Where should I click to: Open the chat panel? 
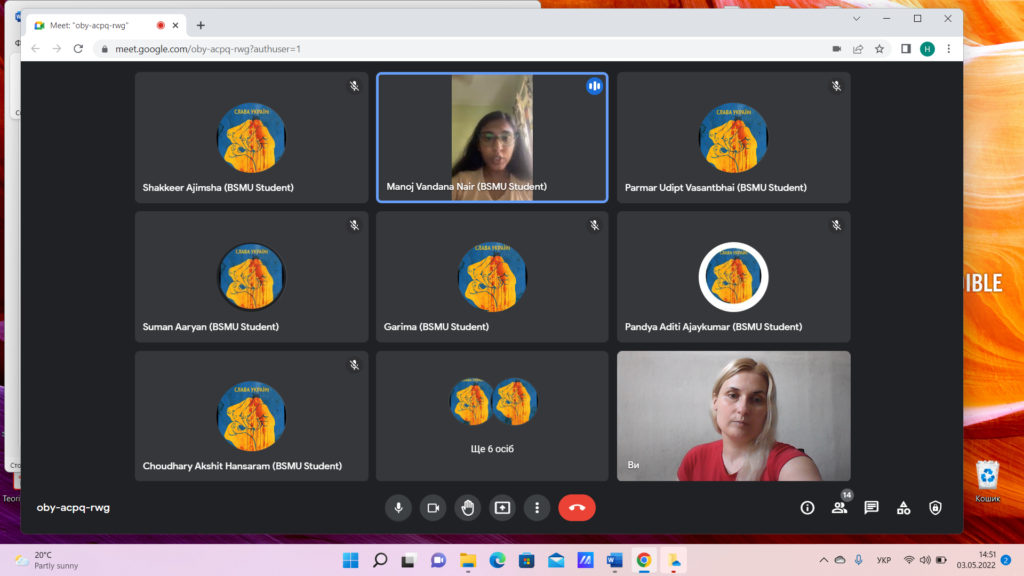(x=871, y=508)
